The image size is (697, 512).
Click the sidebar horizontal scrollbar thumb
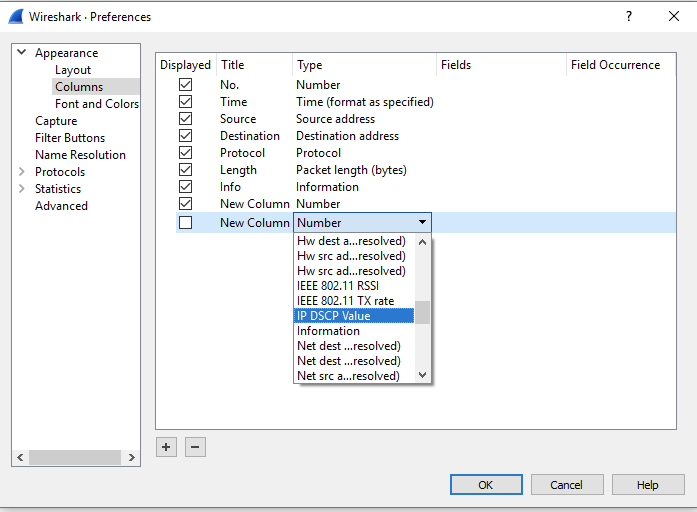pyautogui.click(x=75, y=457)
